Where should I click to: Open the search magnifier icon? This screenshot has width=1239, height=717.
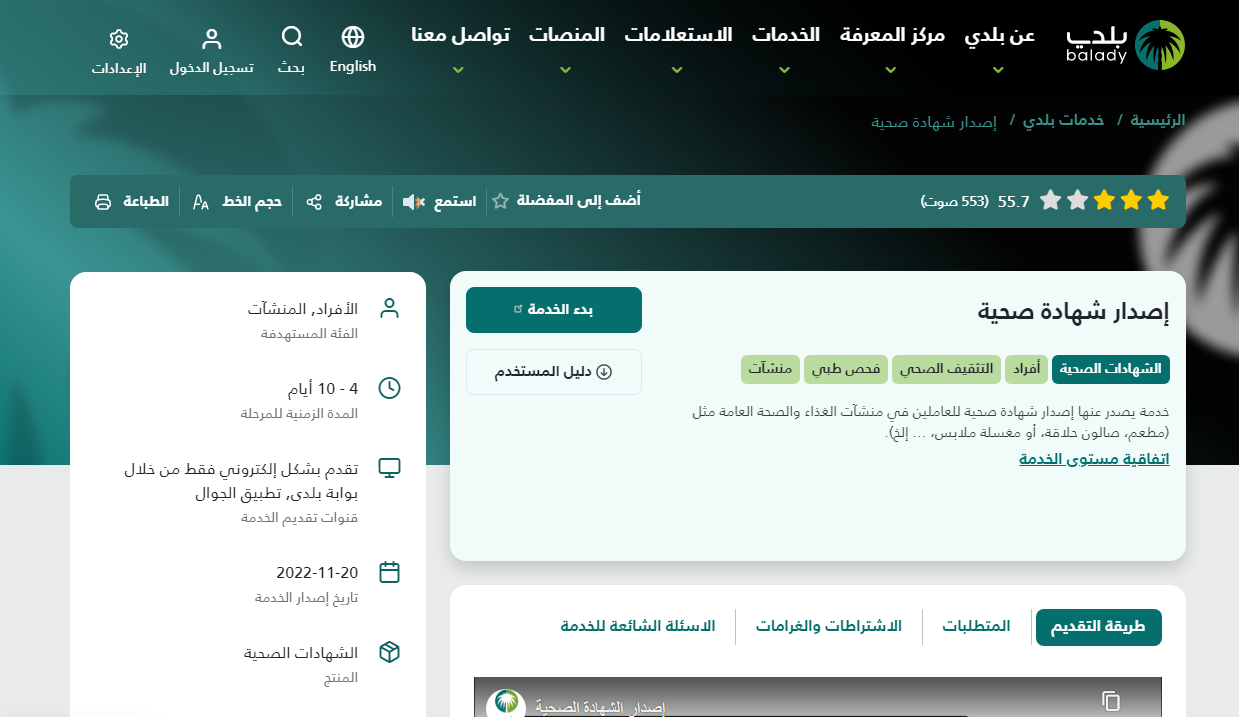[291, 38]
